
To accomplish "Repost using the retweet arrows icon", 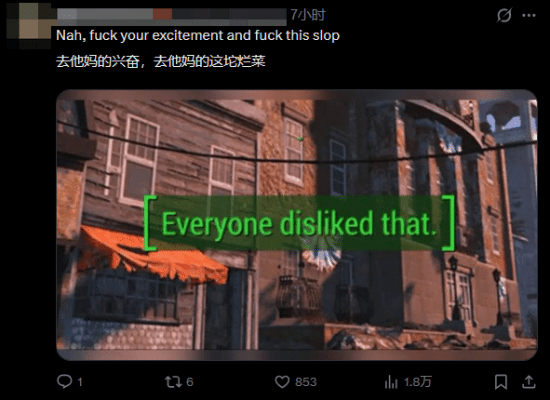I will pyautogui.click(x=173, y=382).
